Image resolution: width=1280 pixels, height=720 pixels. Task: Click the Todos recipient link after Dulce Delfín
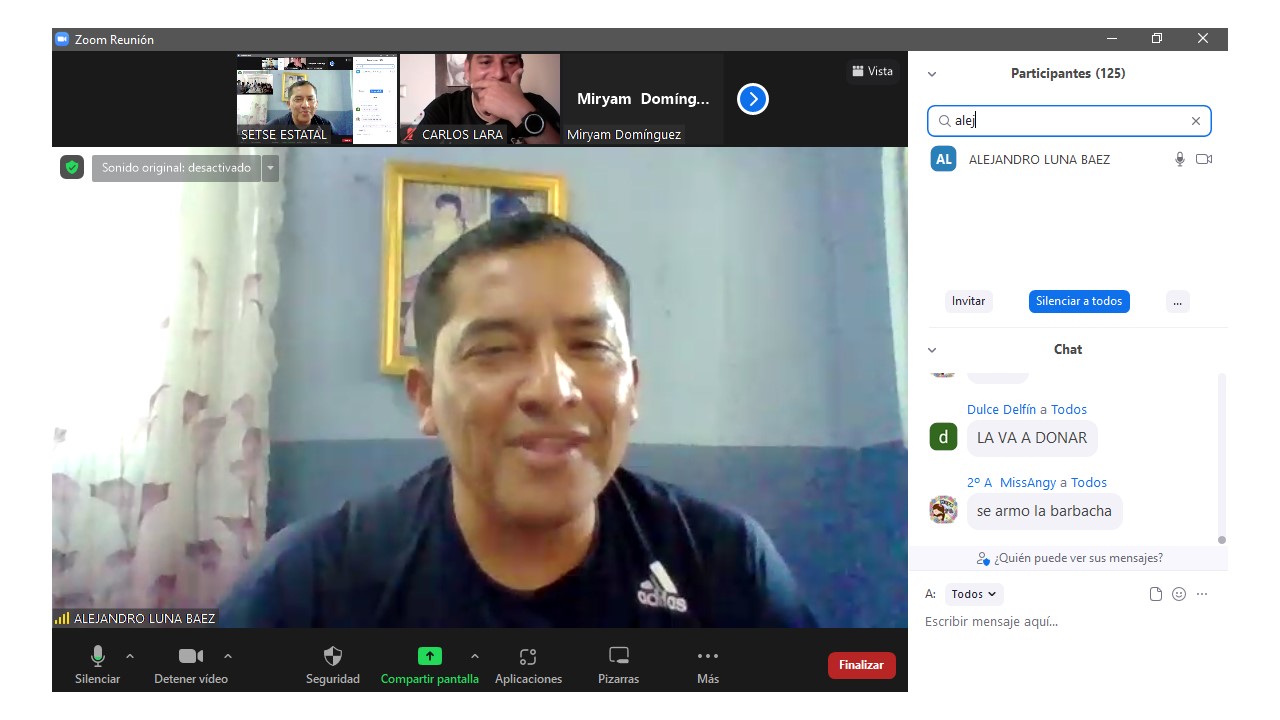(1069, 409)
